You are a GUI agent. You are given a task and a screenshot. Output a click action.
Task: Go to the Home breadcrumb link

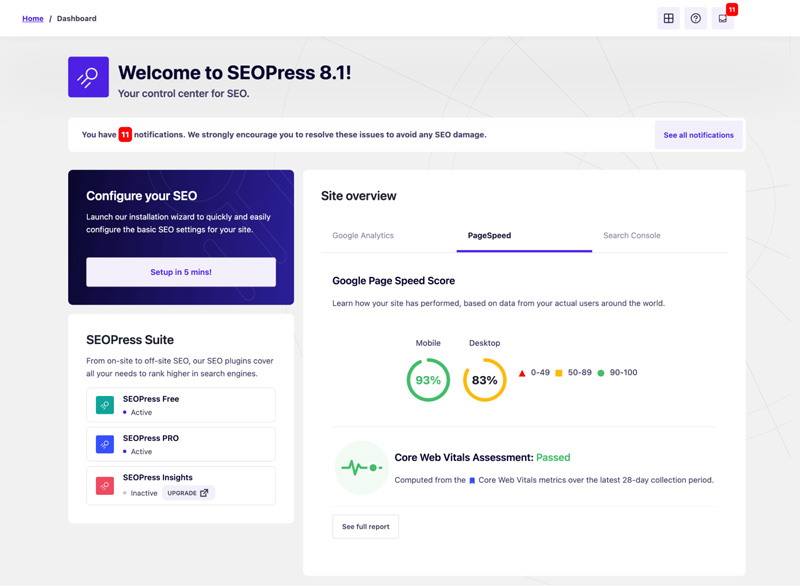tap(33, 18)
